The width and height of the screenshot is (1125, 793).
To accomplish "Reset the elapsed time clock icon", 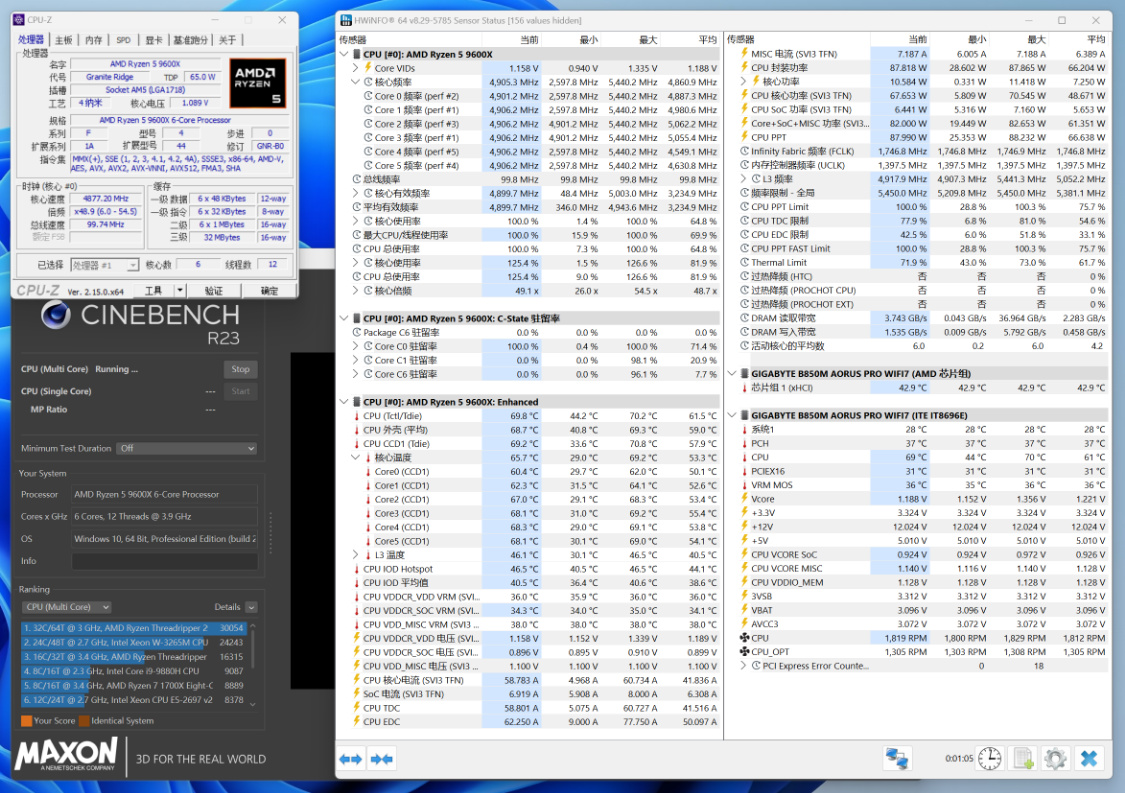I will pos(989,758).
